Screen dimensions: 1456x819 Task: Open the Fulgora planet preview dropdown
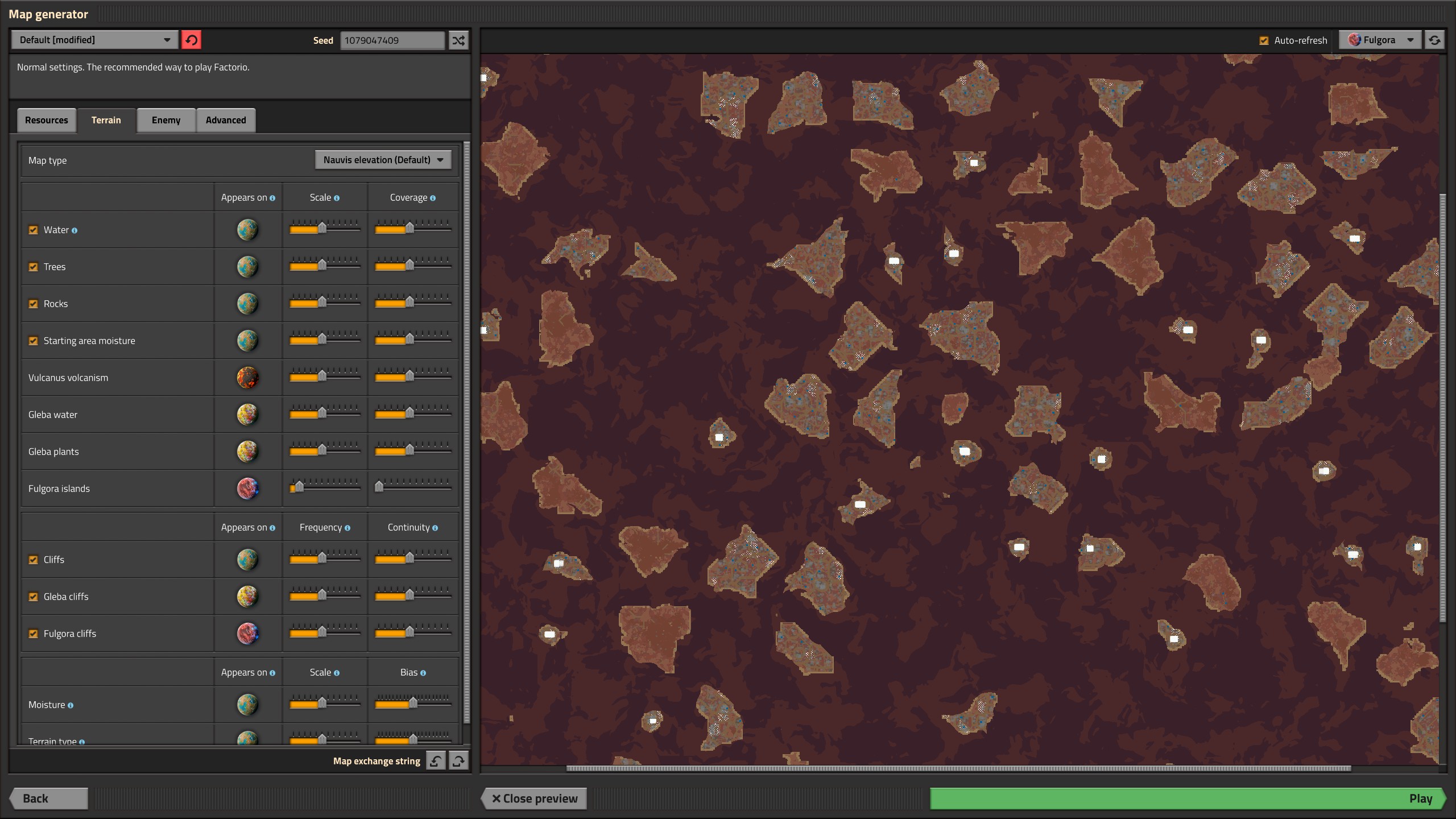click(x=1380, y=40)
